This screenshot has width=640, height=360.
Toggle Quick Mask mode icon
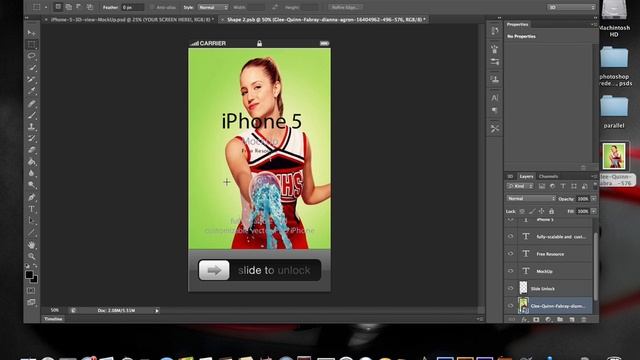coord(31,291)
